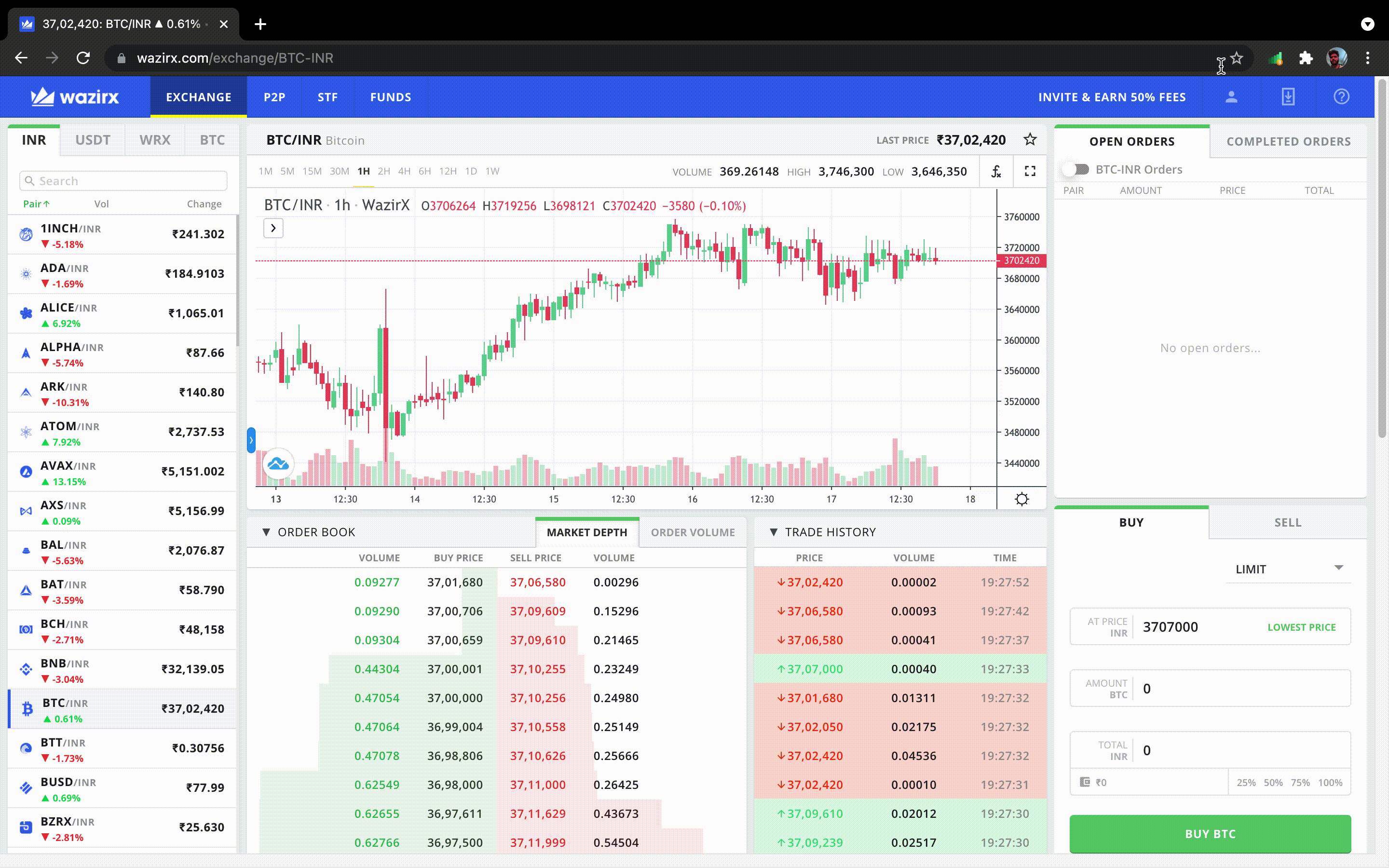Viewport: 1389px width, 868px height.
Task: Click the download app icon in header
Action: pos(1288,97)
